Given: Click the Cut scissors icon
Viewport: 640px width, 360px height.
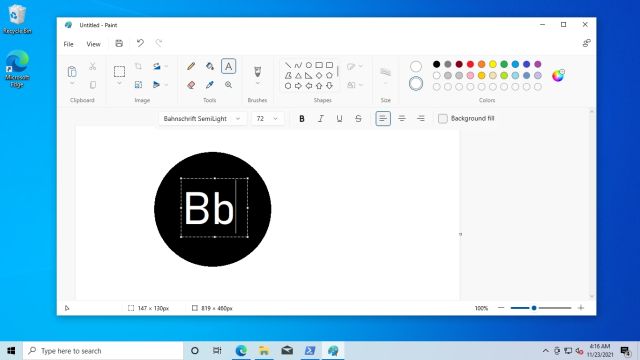Looking at the screenshot, I should tap(93, 66).
